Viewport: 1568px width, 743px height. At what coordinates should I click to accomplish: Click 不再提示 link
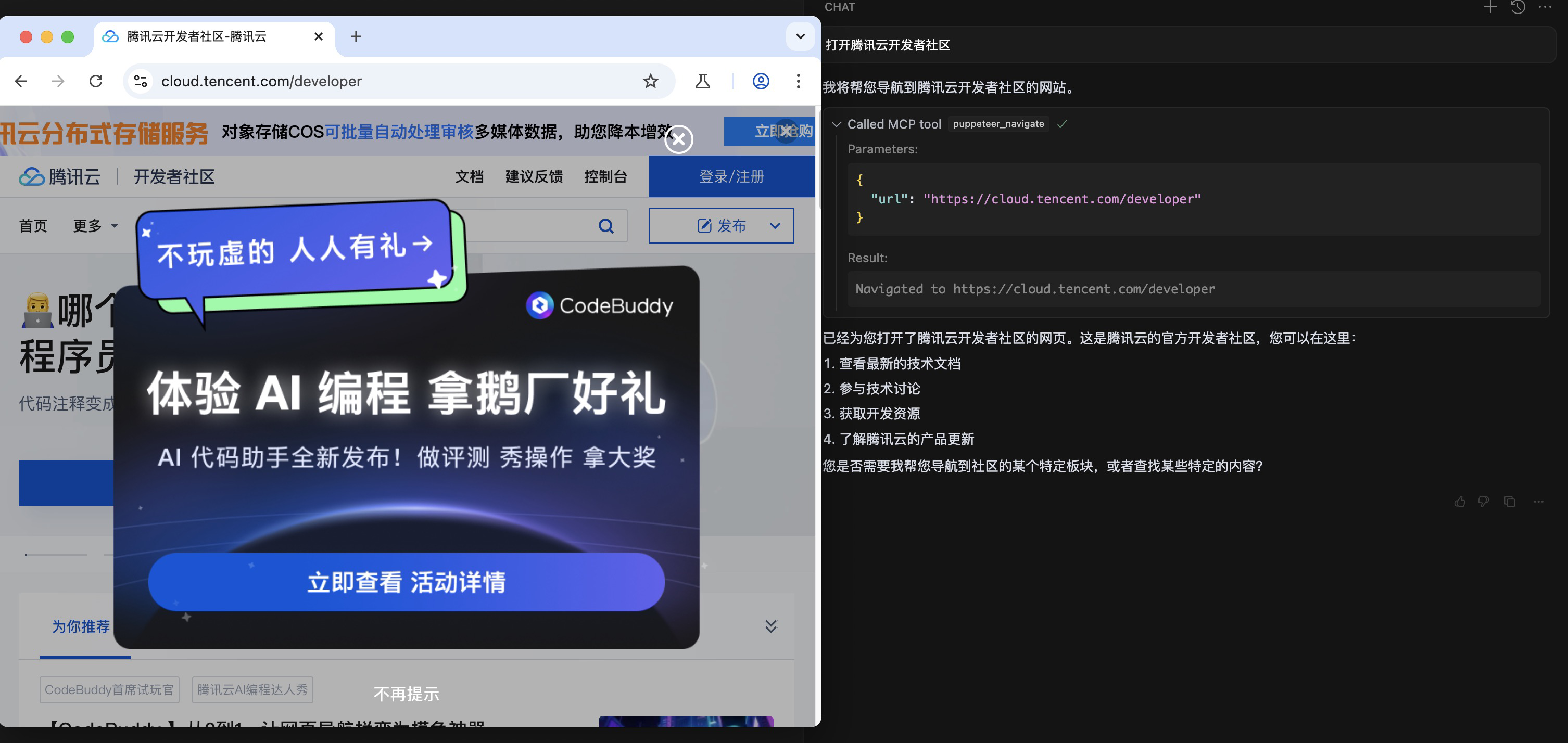[x=406, y=694]
